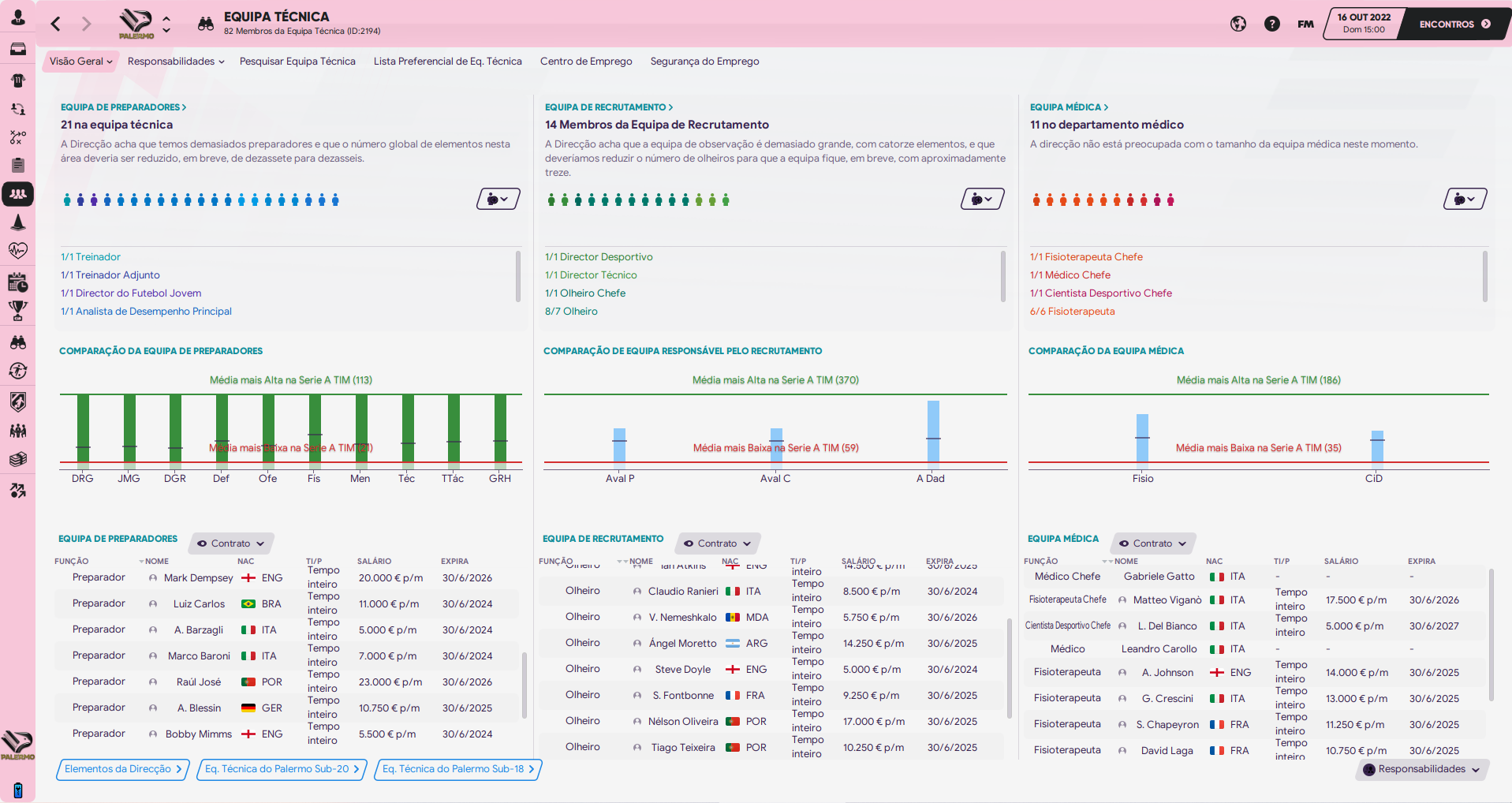Open Pesquisar Equipa Técnica tab
The height and width of the screenshot is (803, 1512).
(297, 62)
